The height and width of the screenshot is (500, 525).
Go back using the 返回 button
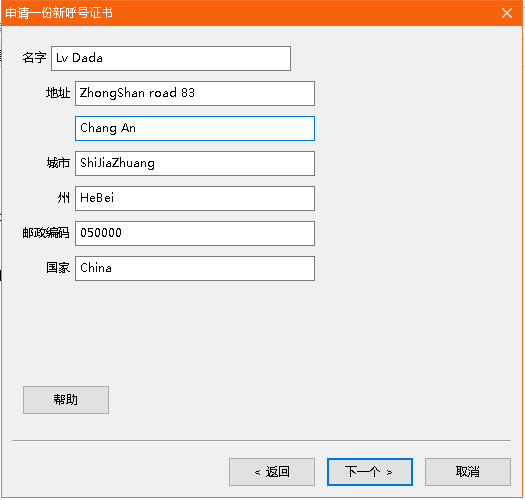[x=272, y=472]
